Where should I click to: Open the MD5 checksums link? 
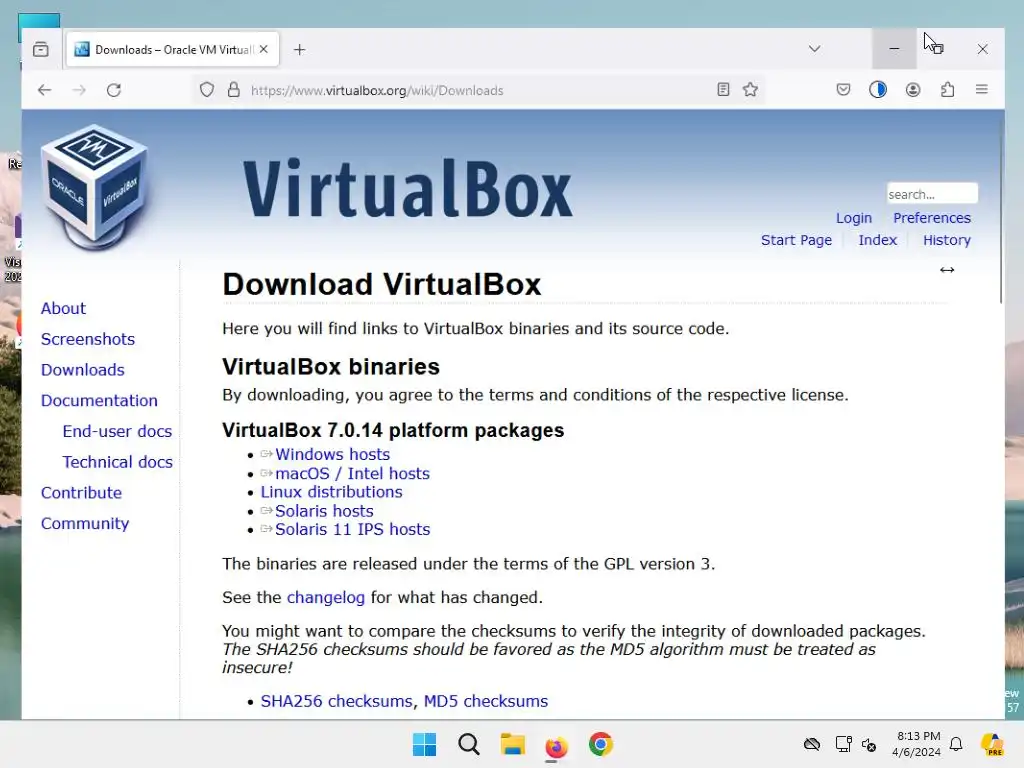tap(485, 701)
